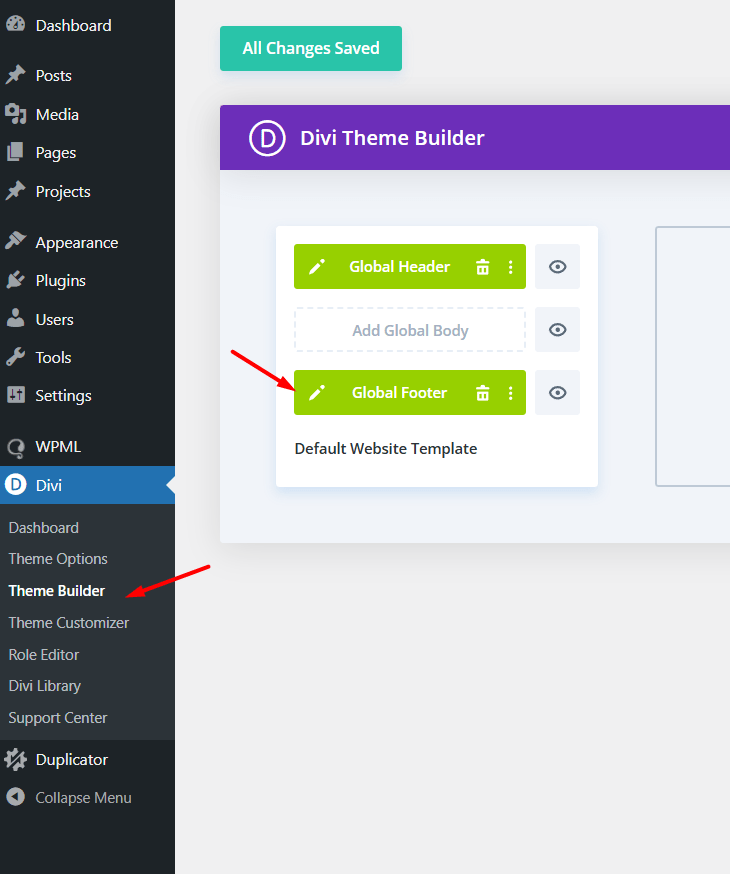This screenshot has height=874, width=730.
Task: Open Global Header three-dot options menu
Action: tap(510, 267)
